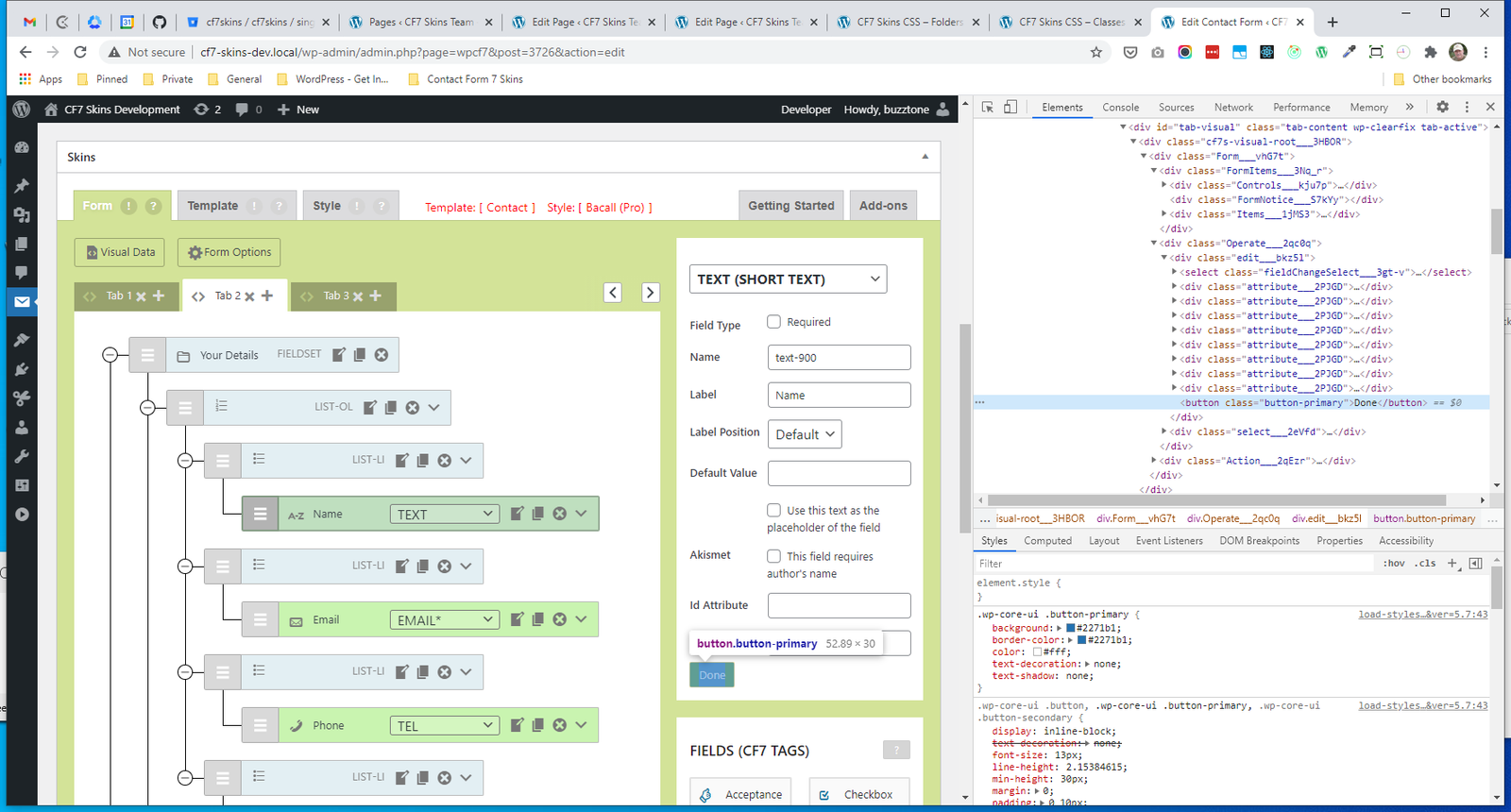The width and height of the screenshot is (1511, 812).
Task: Open the EMAIL* type dropdown in Email row
Action: 445,620
